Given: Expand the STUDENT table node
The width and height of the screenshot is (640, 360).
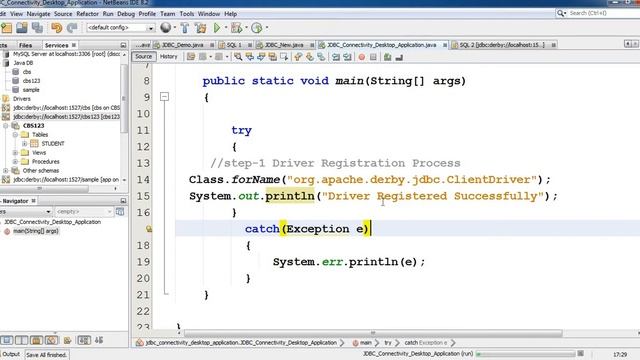Looking at the screenshot, I should (x=24, y=144).
